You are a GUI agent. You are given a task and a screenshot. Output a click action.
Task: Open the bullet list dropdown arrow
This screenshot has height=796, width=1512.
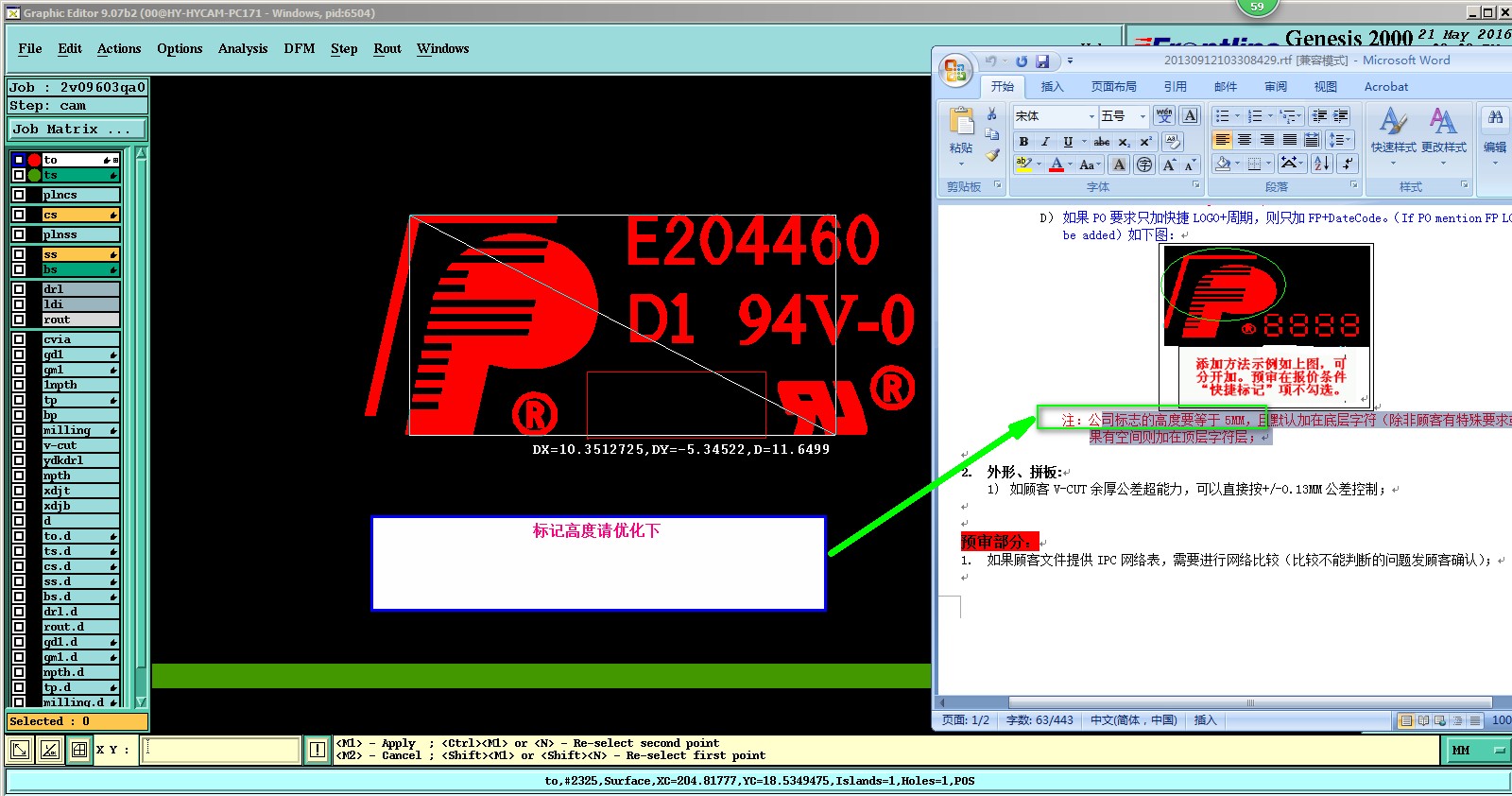coord(1237,116)
